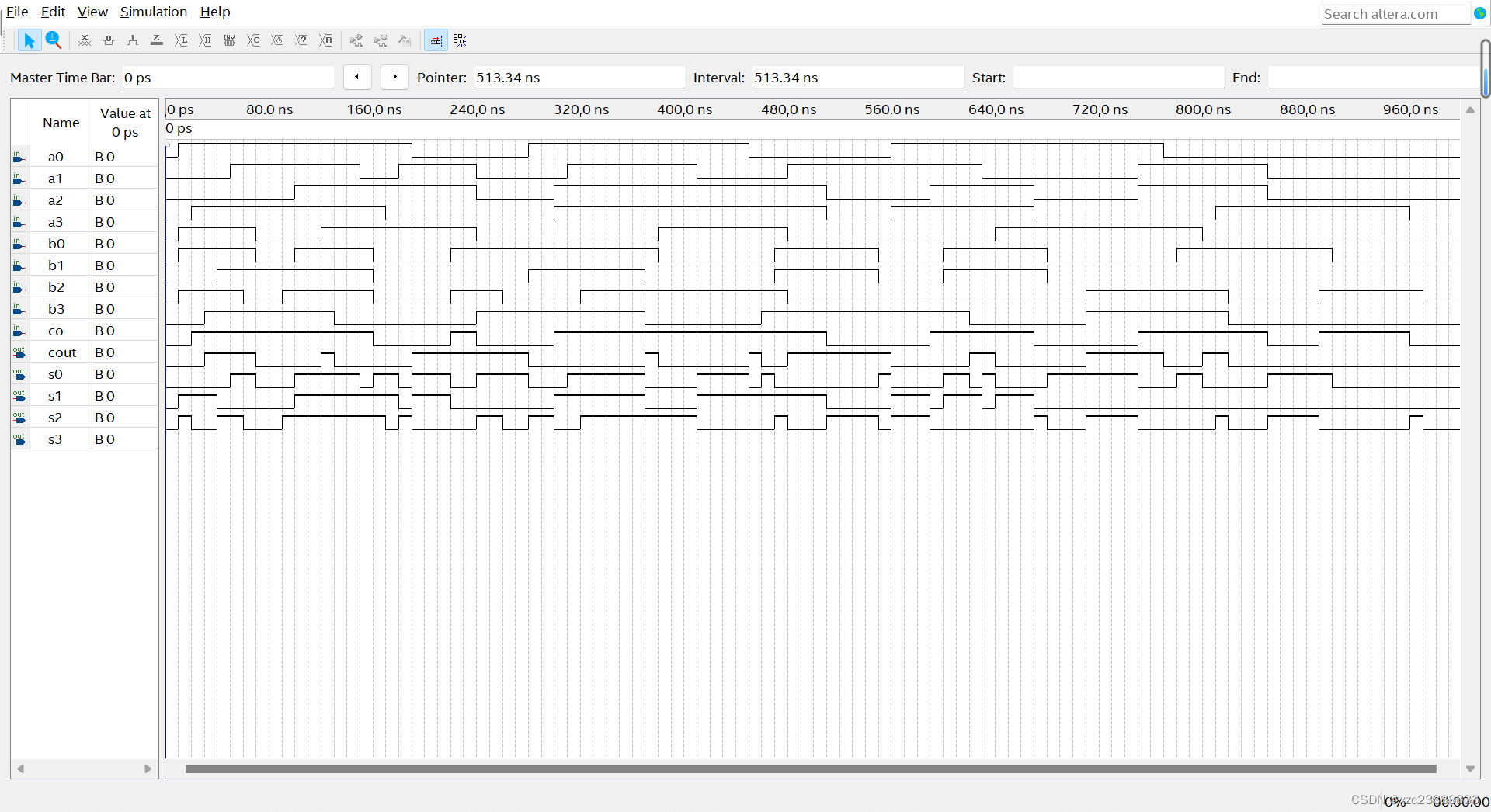The height and width of the screenshot is (812, 1491).
Task: Click the Name column header
Action: click(x=61, y=123)
